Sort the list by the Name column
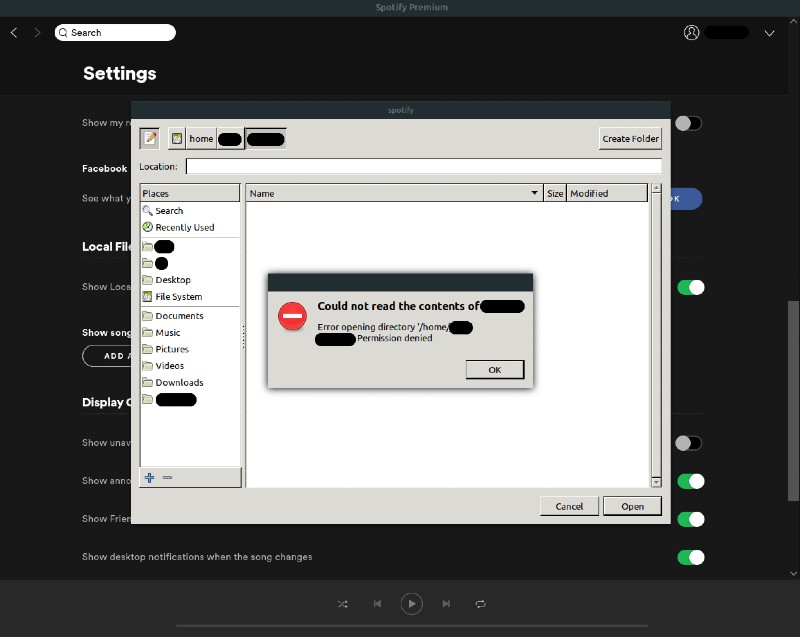Image resolution: width=800 pixels, height=637 pixels. point(394,193)
